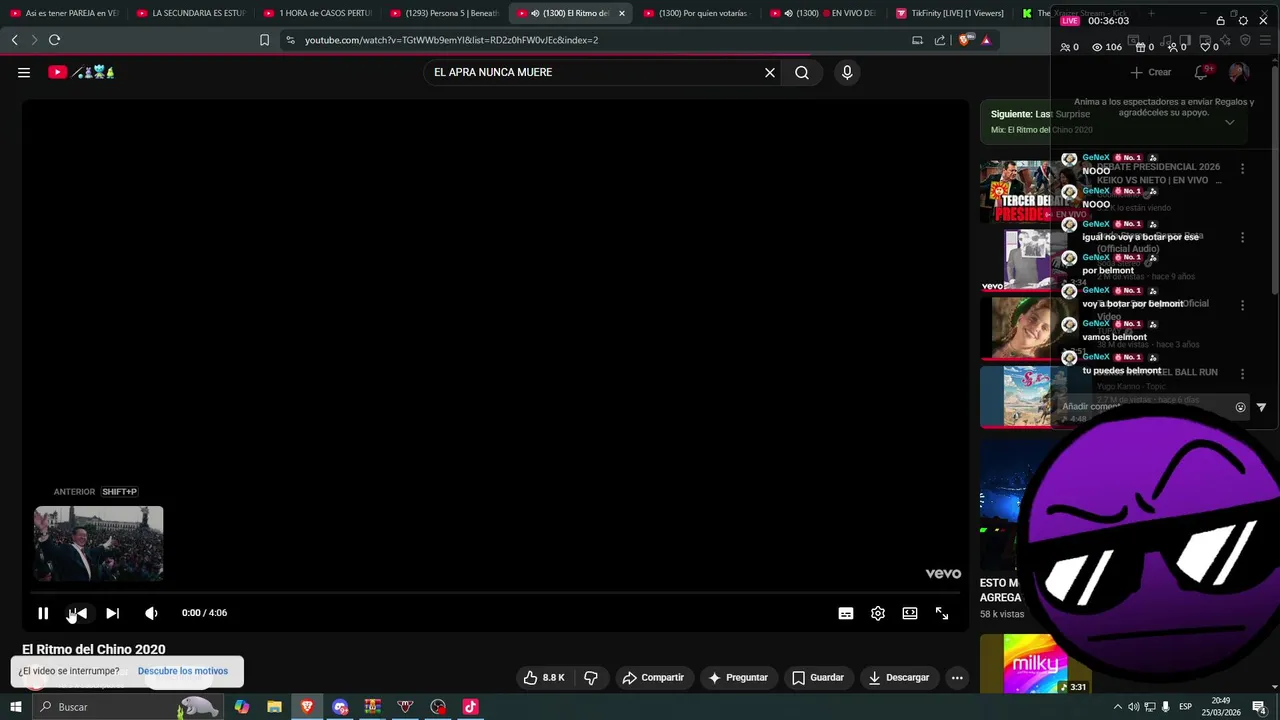Open File Explorer from taskbar
The height and width of the screenshot is (720, 1280).
coord(274,707)
